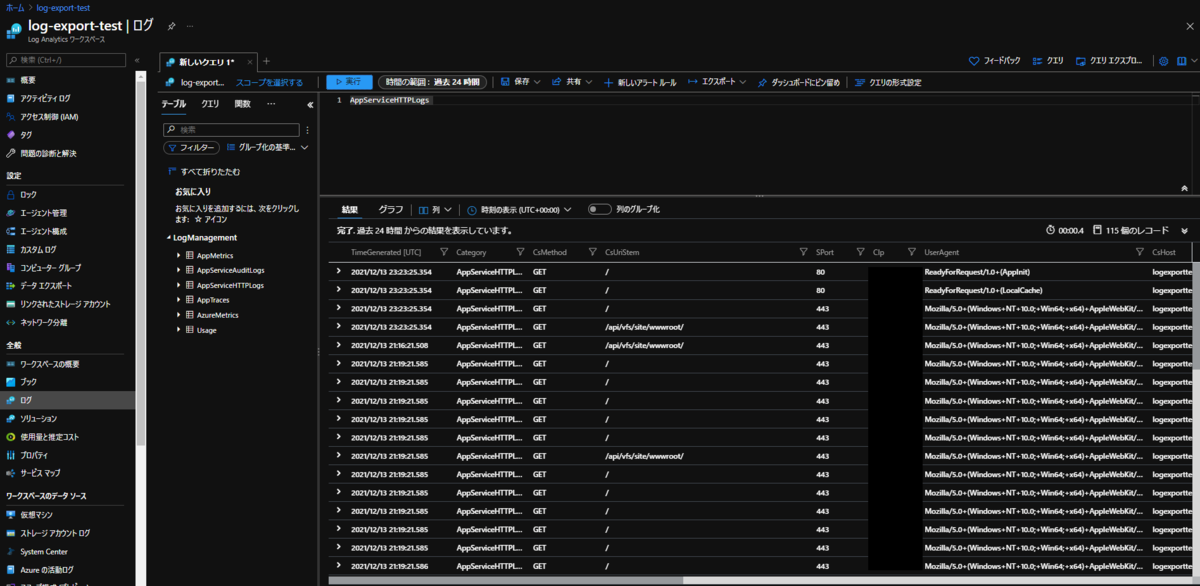Viewport: 1200px width, 586px height.
Task: Collapse the LogManagement group
Action: coord(167,238)
